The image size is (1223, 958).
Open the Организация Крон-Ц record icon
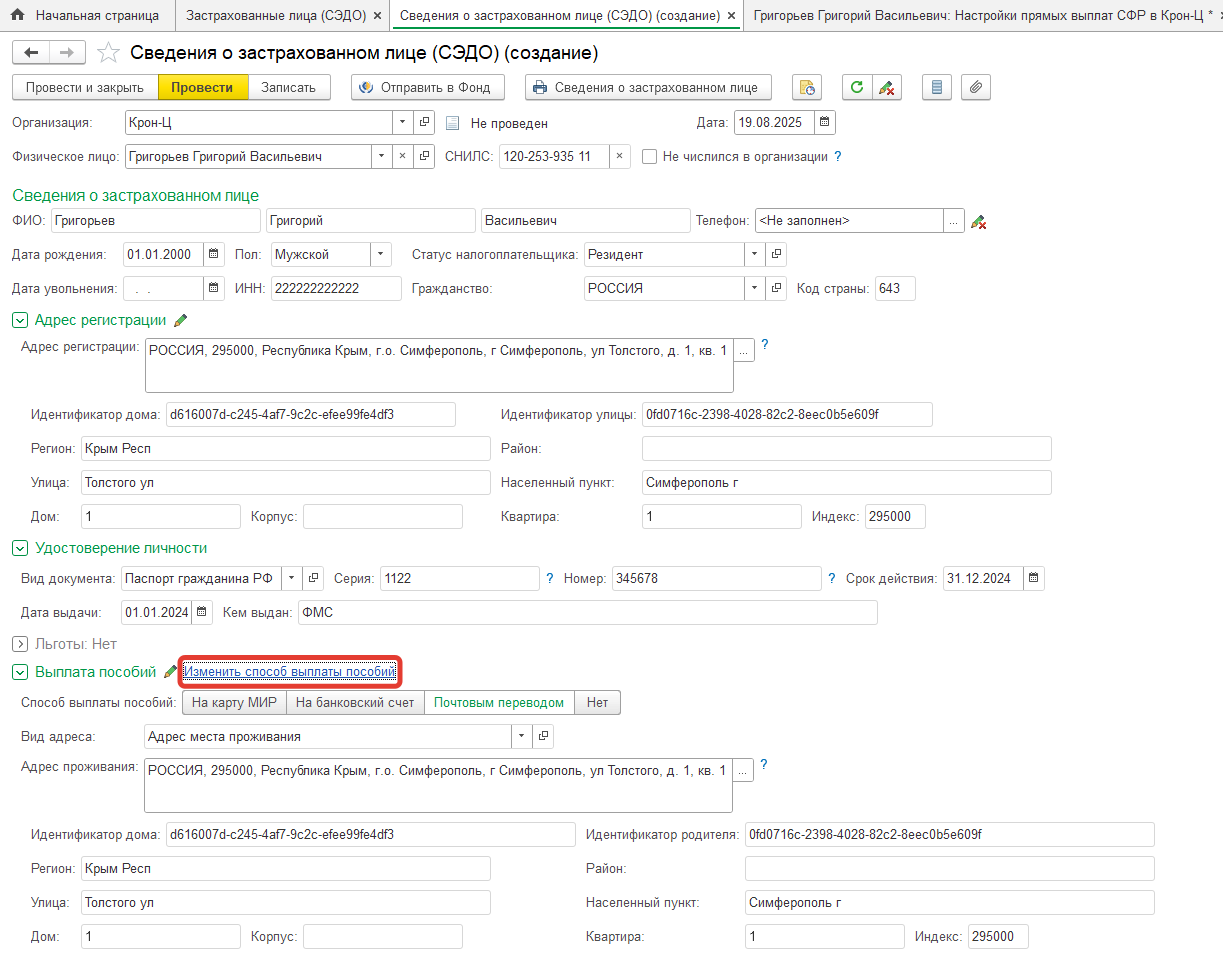(425, 123)
